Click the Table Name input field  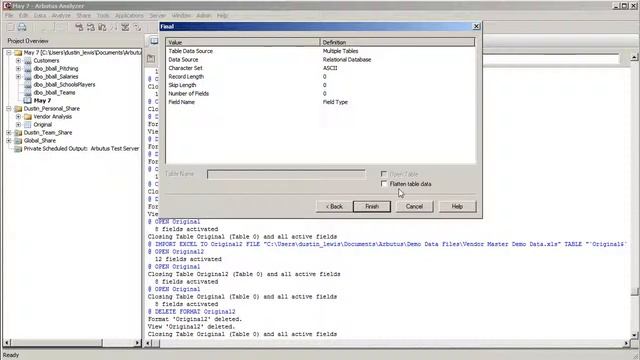pos(286,175)
